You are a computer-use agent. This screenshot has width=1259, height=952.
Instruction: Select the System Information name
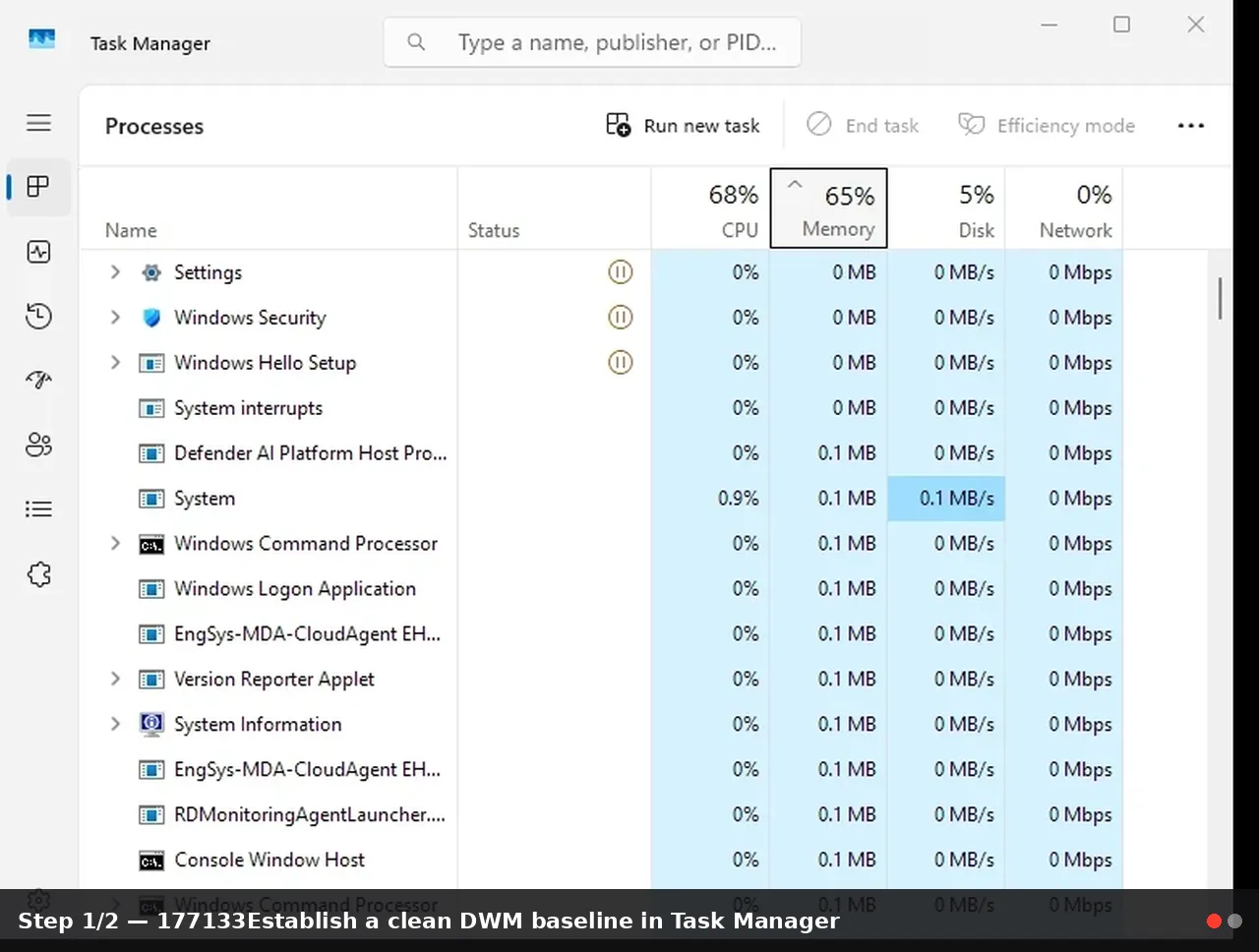point(258,725)
